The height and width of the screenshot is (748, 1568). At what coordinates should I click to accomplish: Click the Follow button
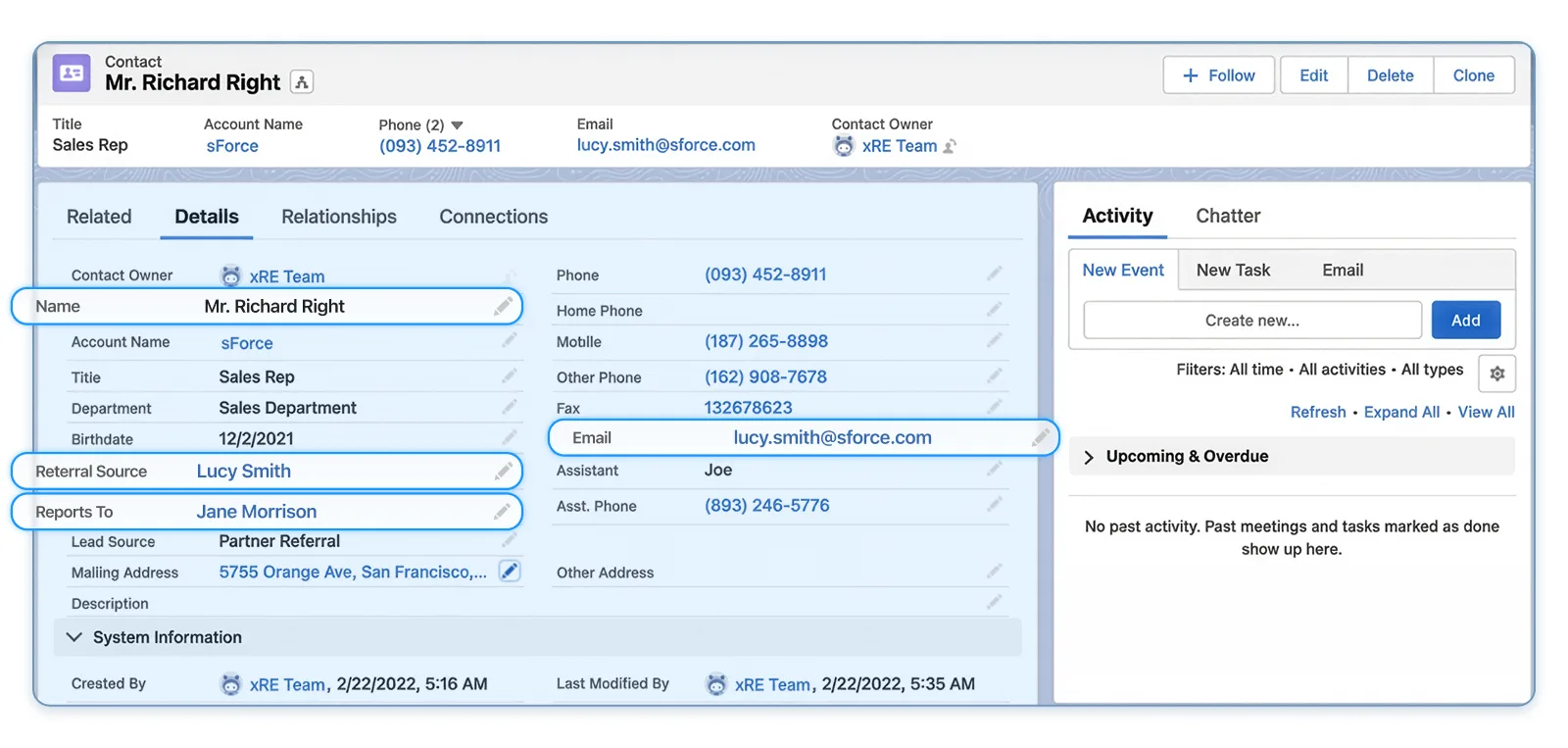pyautogui.click(x=1219, y=75)
